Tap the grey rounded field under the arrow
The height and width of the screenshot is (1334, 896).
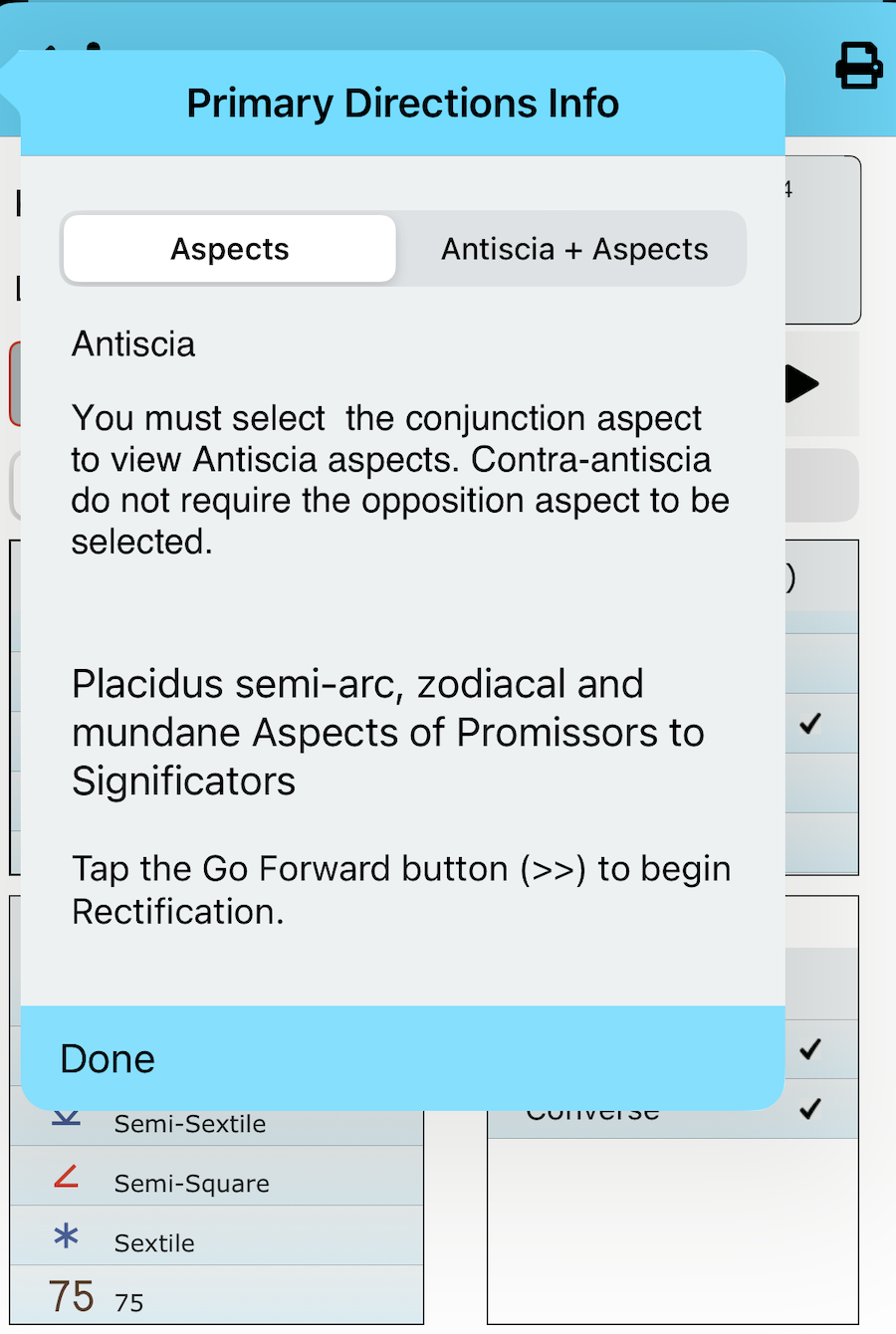tap(822, 486)
